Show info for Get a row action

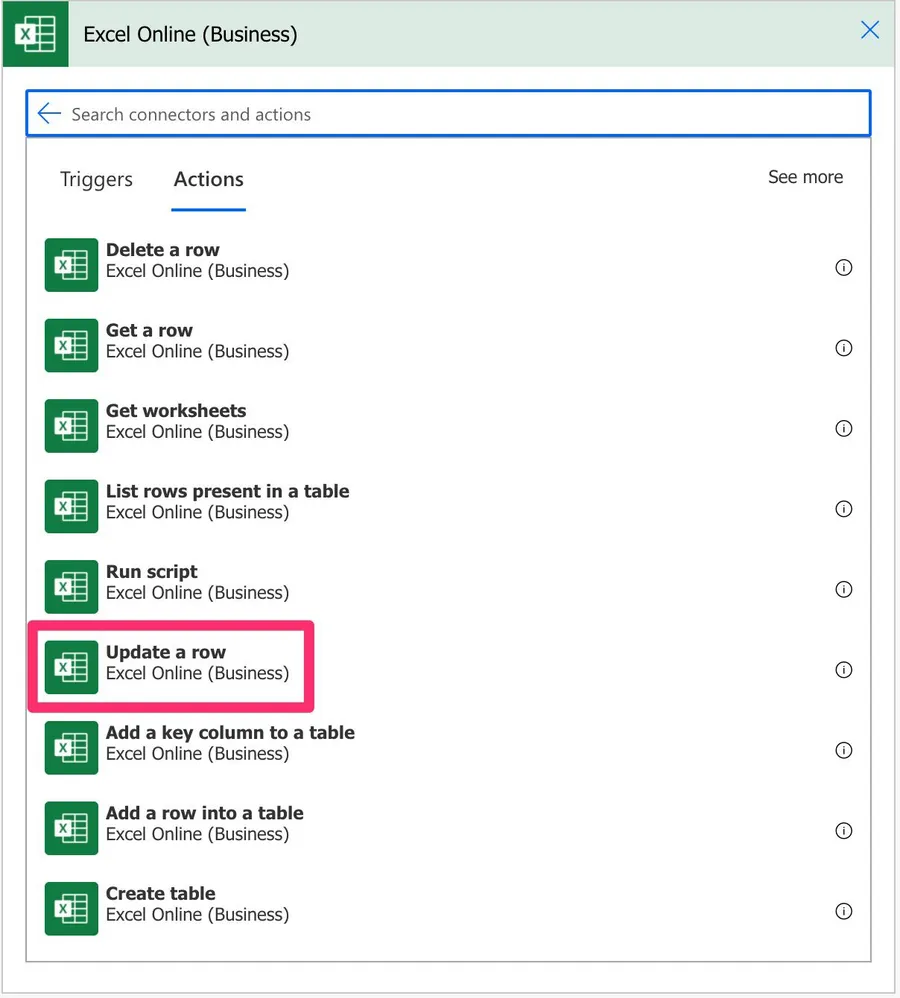point(843,348)
